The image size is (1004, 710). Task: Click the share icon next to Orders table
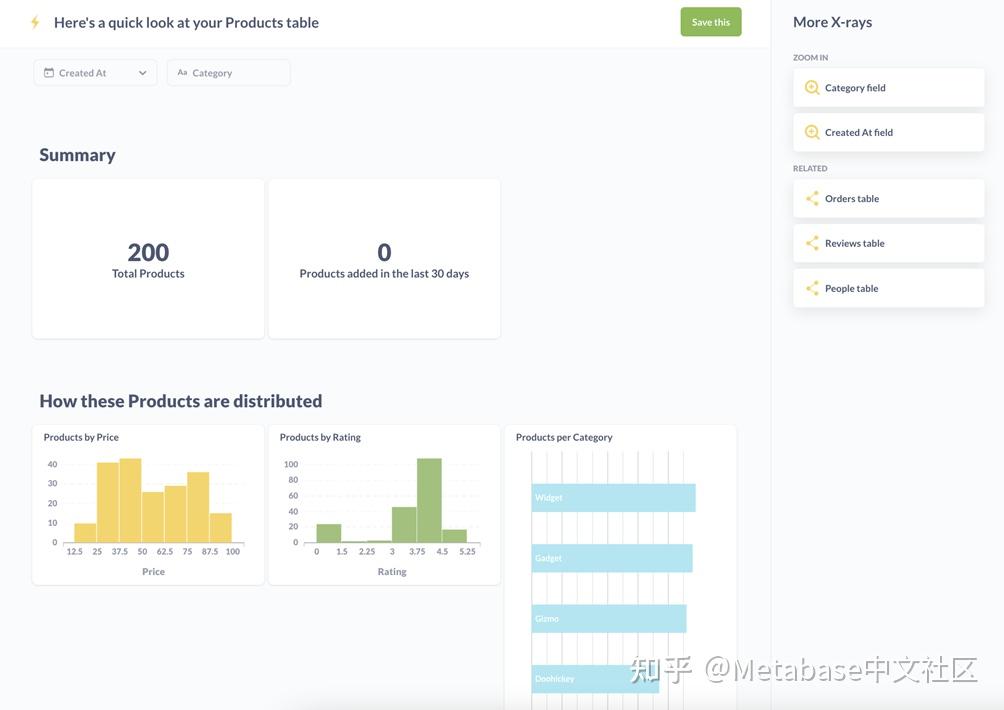[813, 198]
